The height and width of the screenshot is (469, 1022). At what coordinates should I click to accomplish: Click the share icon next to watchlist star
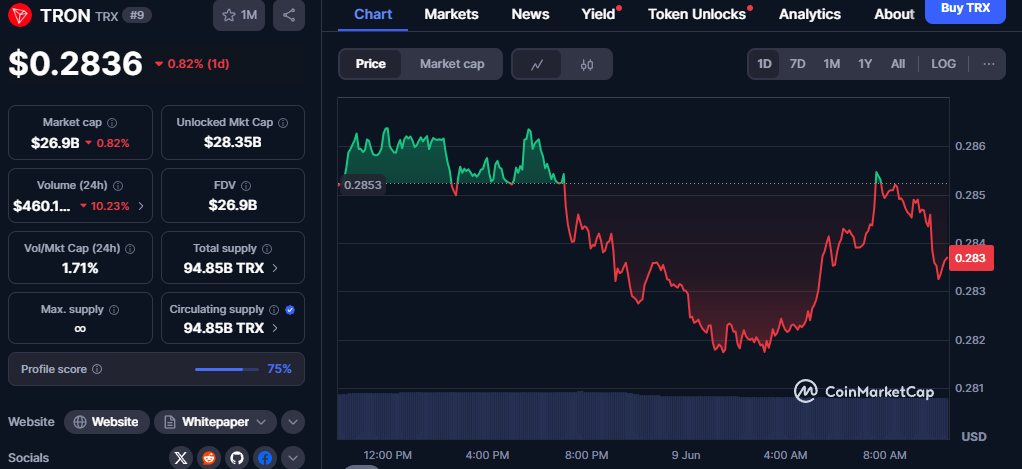point(289,16)
